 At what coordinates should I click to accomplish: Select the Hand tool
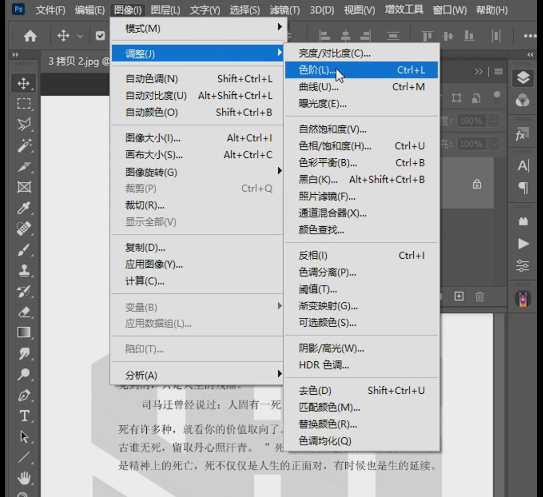tap(24, 478)
